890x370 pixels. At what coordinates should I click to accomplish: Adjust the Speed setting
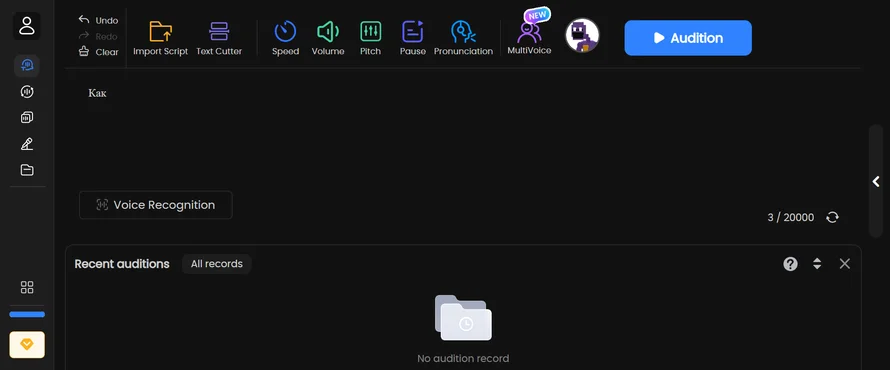point(285,38)
